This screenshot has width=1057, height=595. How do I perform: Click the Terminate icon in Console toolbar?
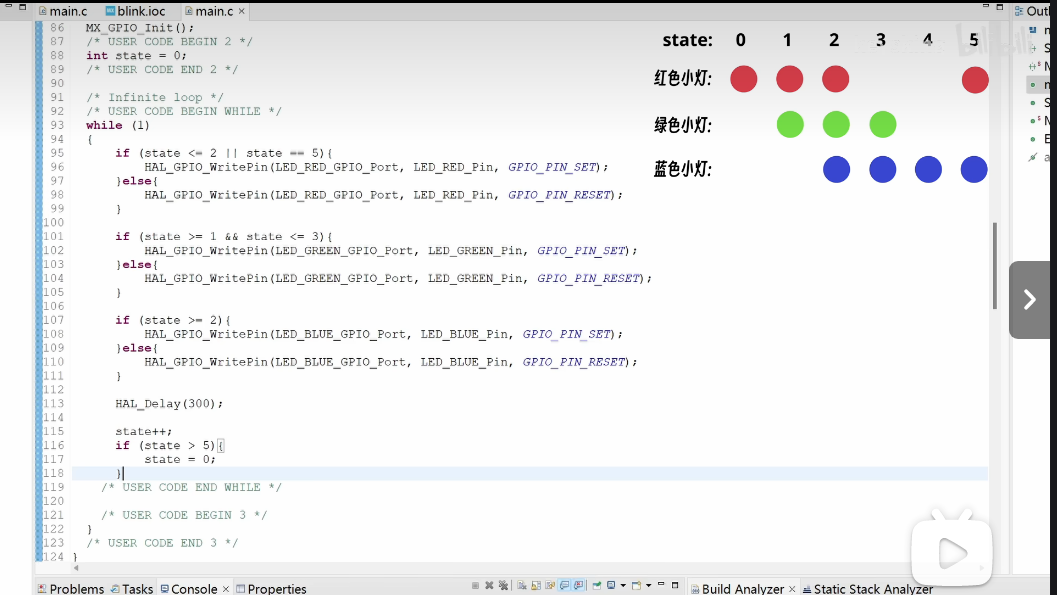coord(475,586)
